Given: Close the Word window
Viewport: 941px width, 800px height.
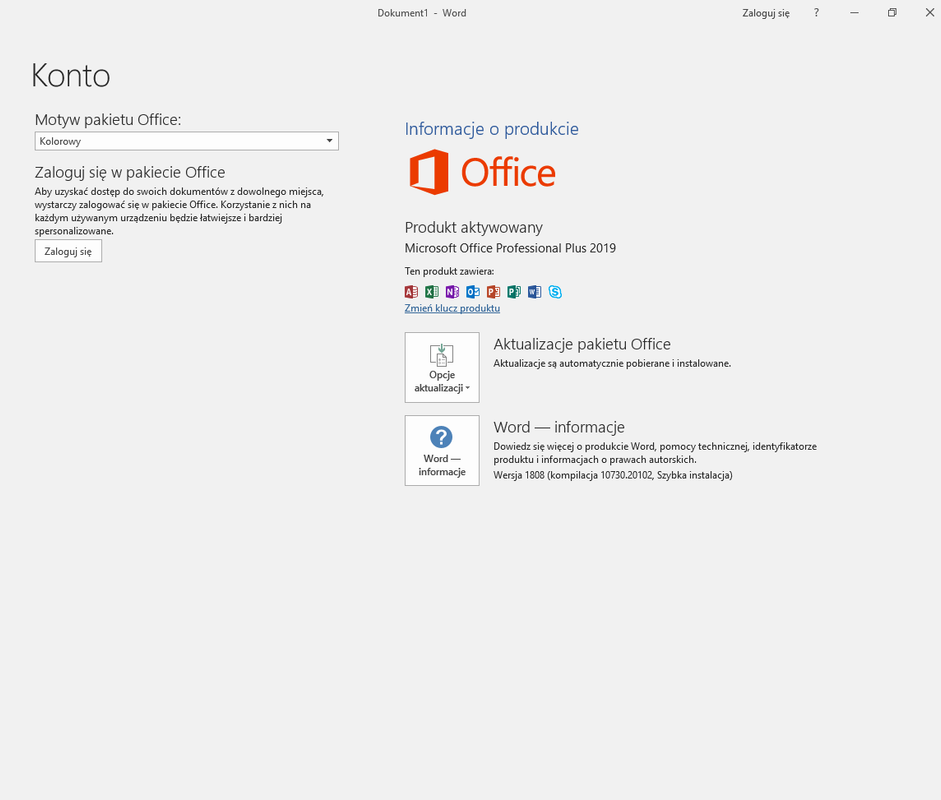Looking at the screenshot, I should click(930, 13).
